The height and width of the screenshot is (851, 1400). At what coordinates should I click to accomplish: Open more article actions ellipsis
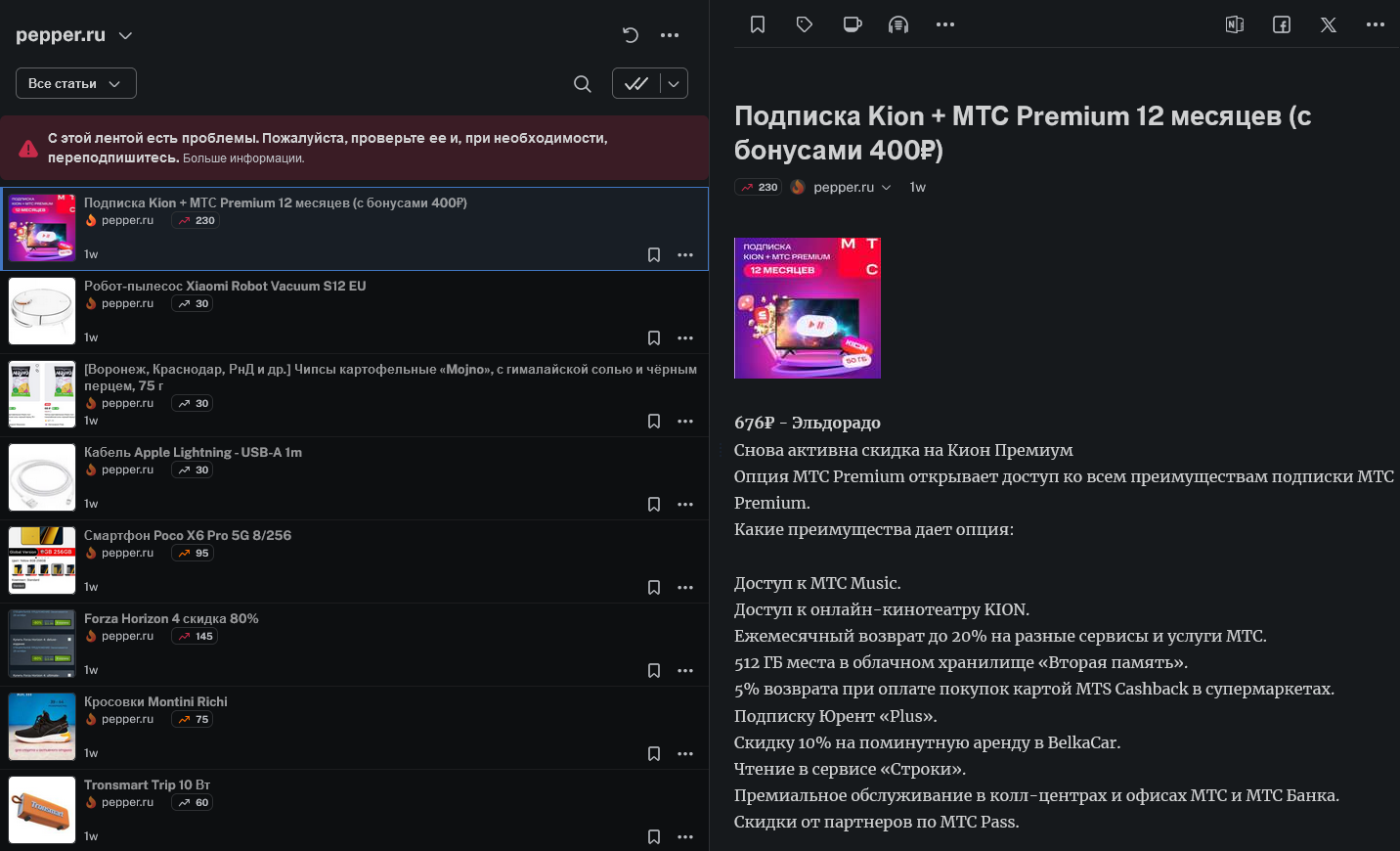(945, 24)
